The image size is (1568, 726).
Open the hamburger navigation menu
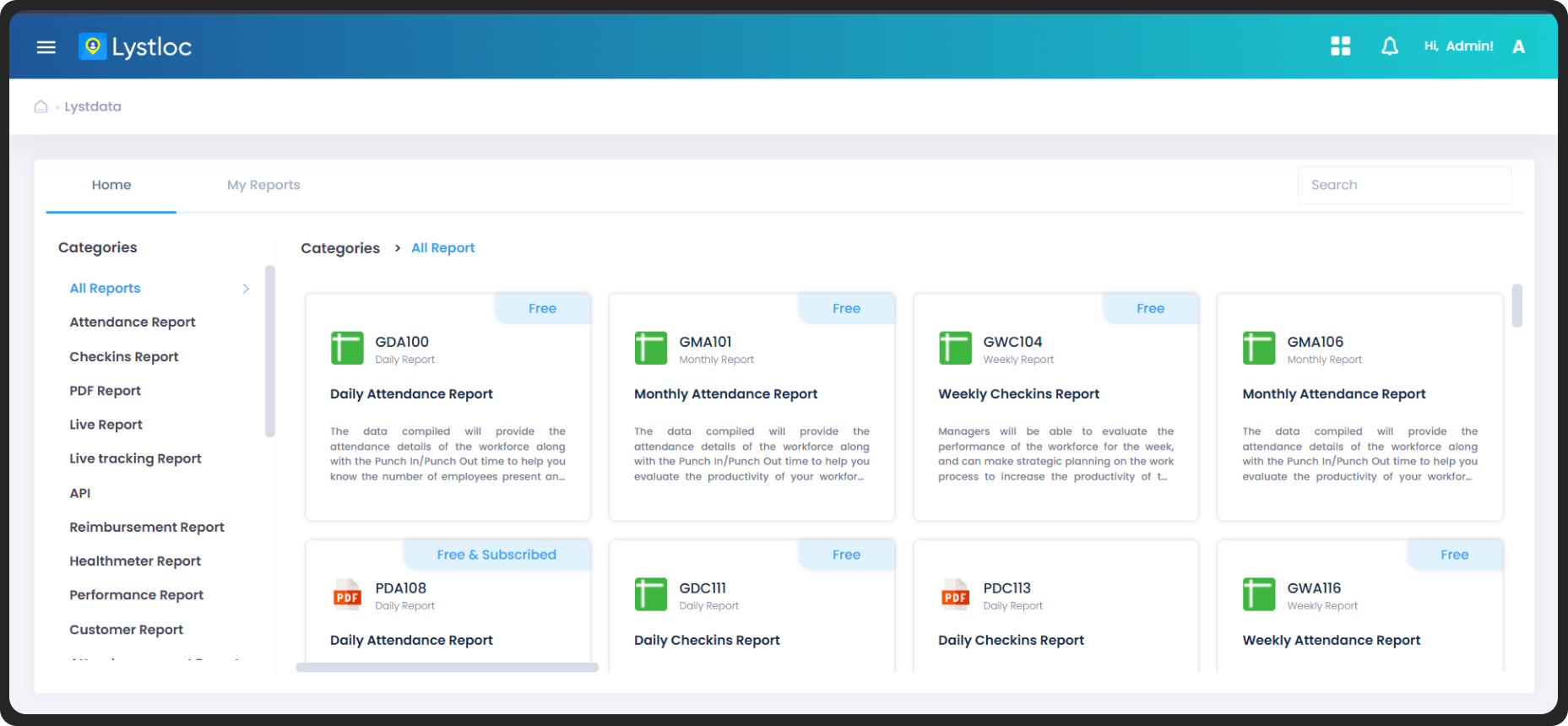(x=46, y=47)
